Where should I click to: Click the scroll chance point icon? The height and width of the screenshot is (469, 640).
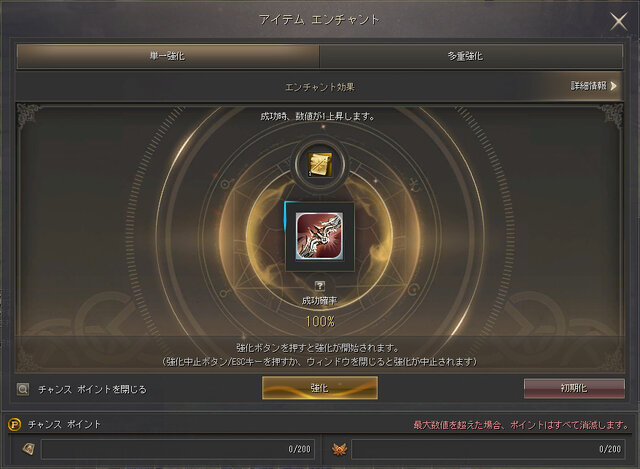pos(28,449)
